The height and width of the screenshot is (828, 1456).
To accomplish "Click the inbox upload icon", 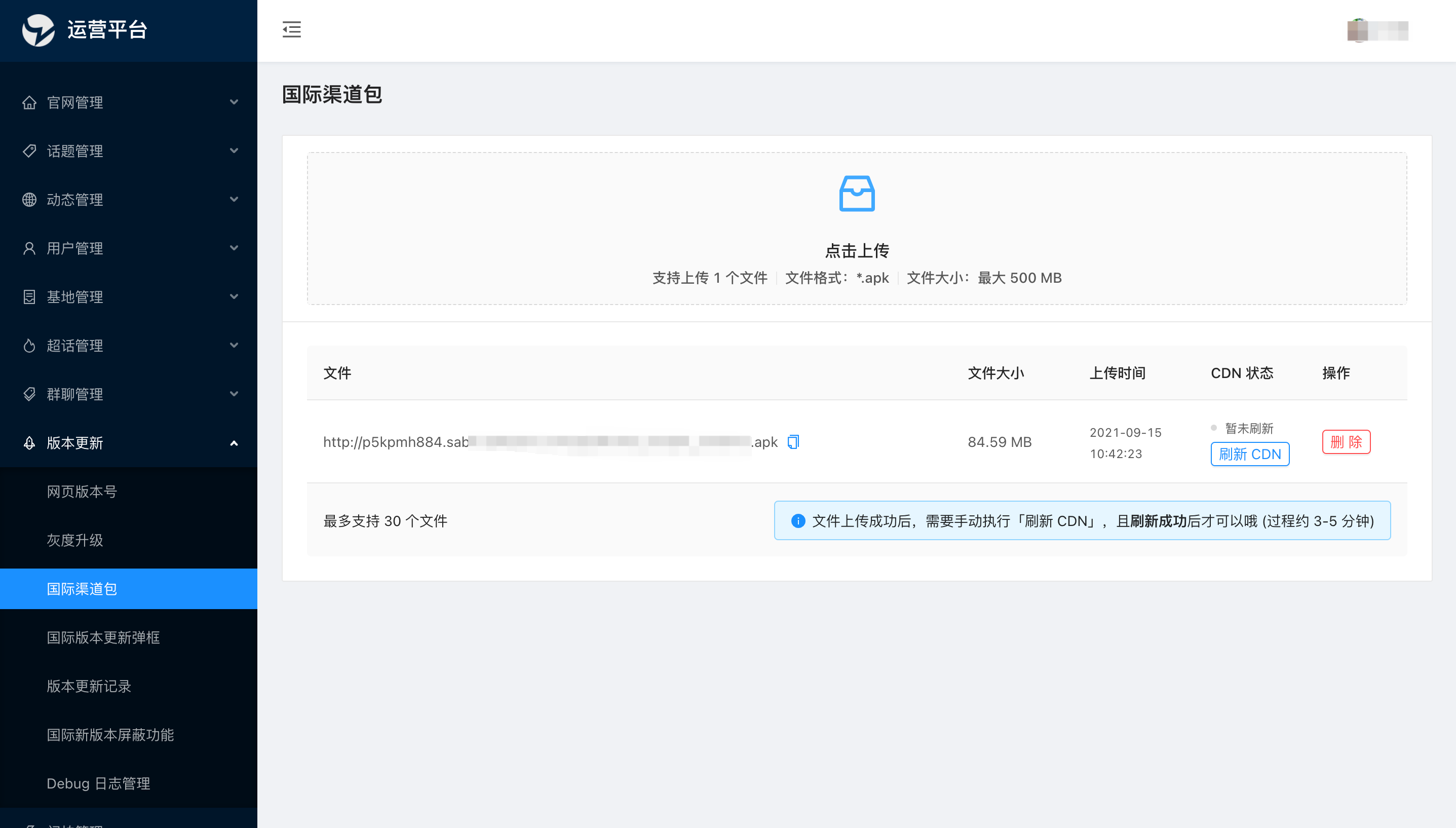I will coord(857,194).
